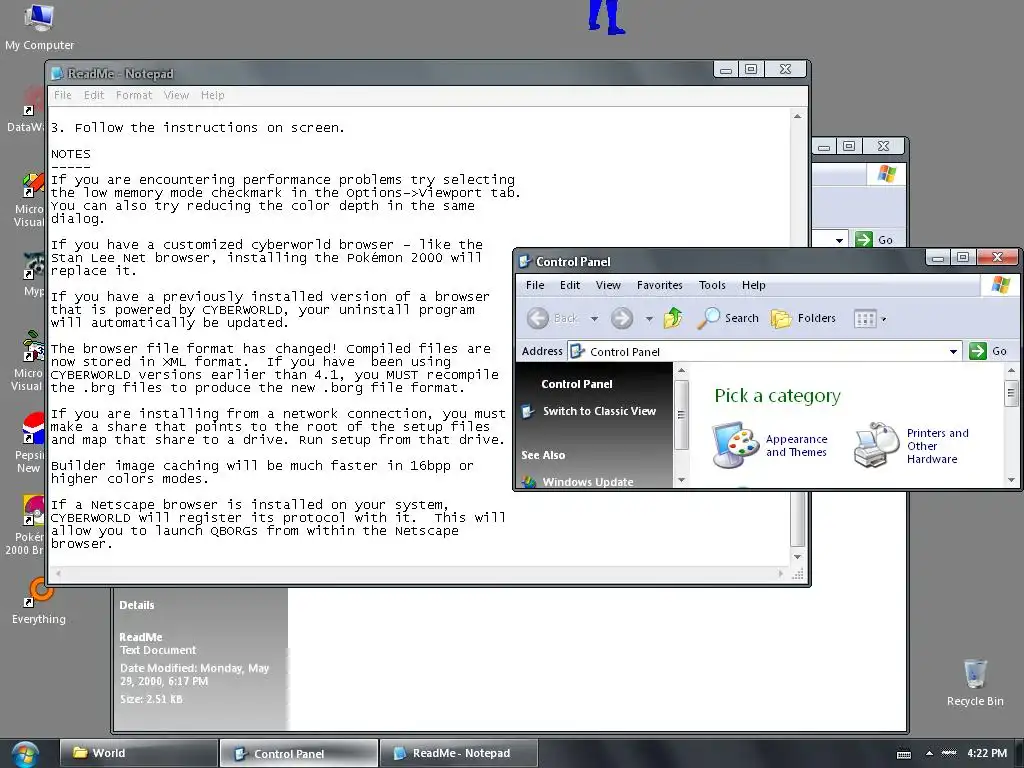1024x768 pixels.
Task: Open the Views dropdown arrow
Action: coord(884,319)
